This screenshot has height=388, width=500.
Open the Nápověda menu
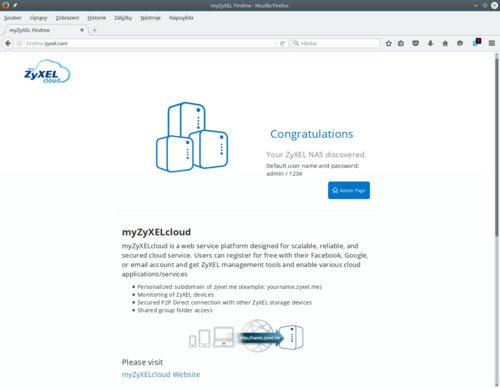click(181, 18)
